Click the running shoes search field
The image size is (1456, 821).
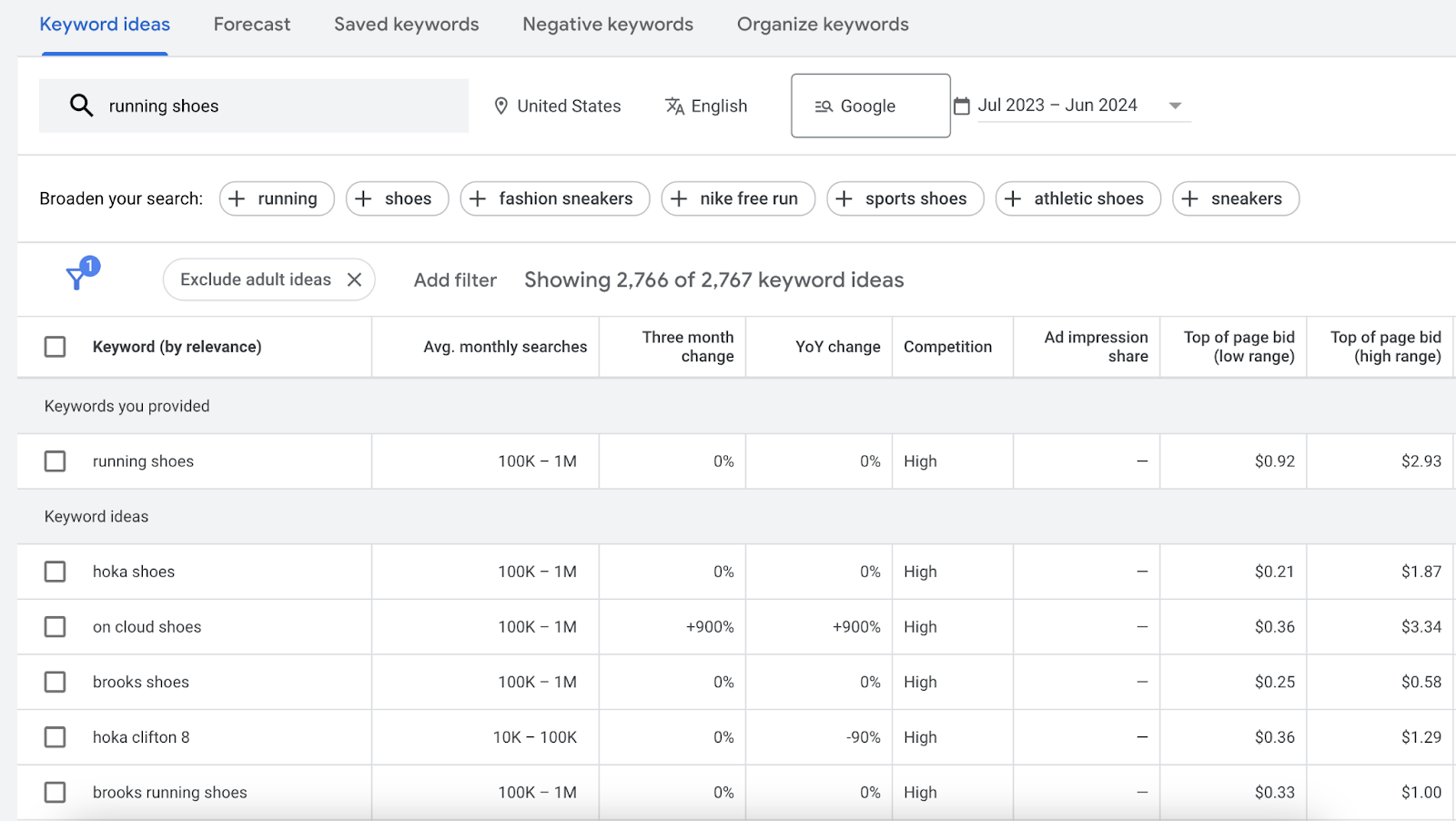pyautogui.click(x=254, y=106)
